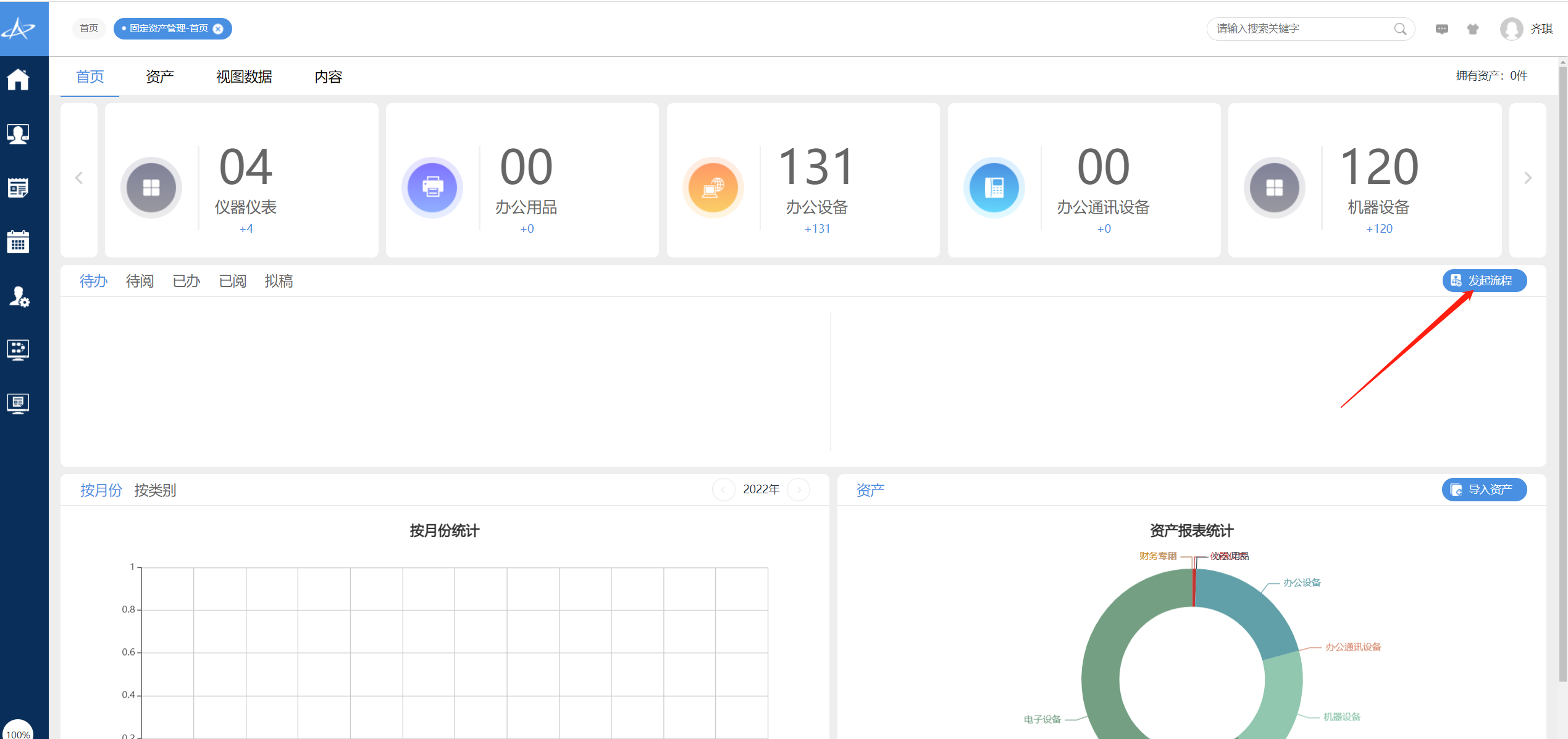Open the messages chat icon
The height and width of the screenshot is (739, 1568).
pos(1442,29)
